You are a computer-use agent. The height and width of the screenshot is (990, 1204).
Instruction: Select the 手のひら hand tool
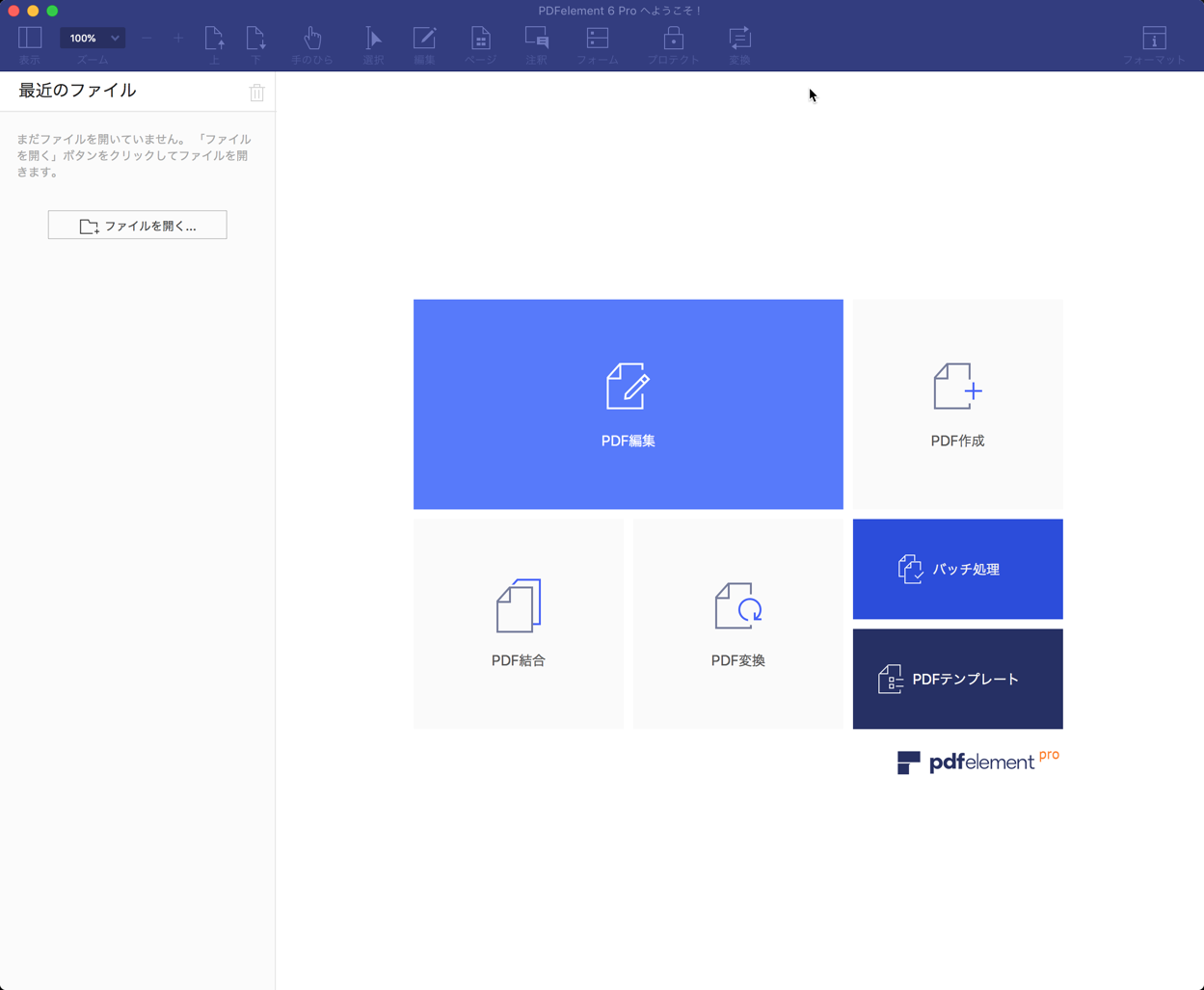pos(312,39)
